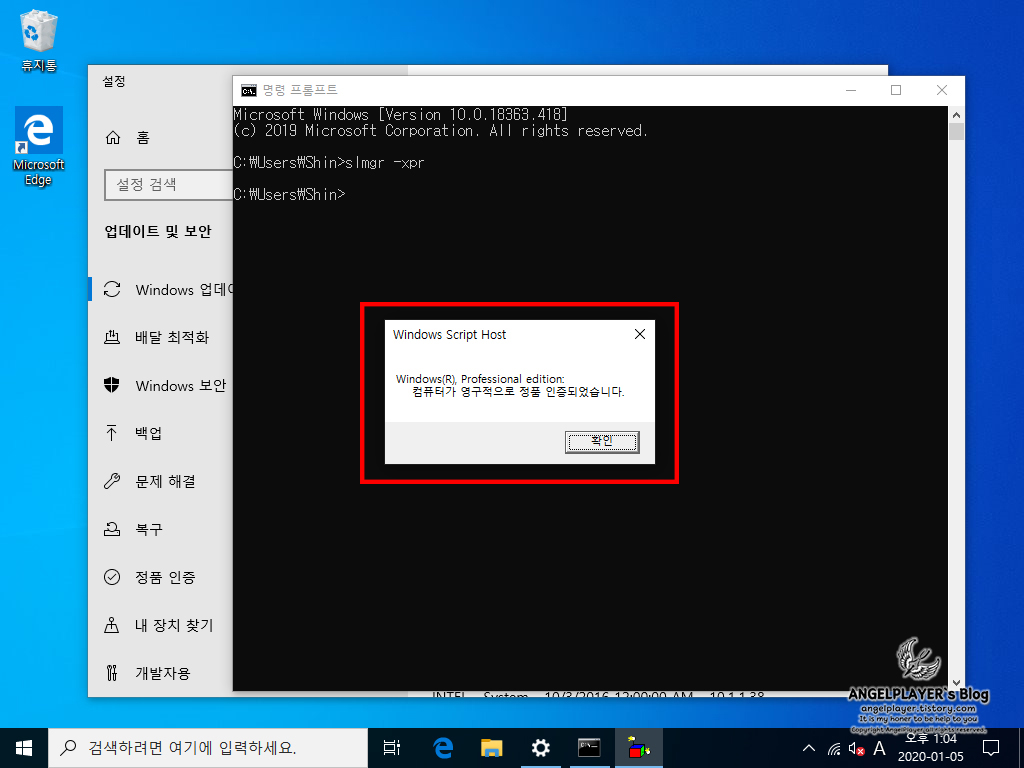This screenshot has height=768, width=1024.
Task: Click the recovery icon beside 복구
Action: 112,529
